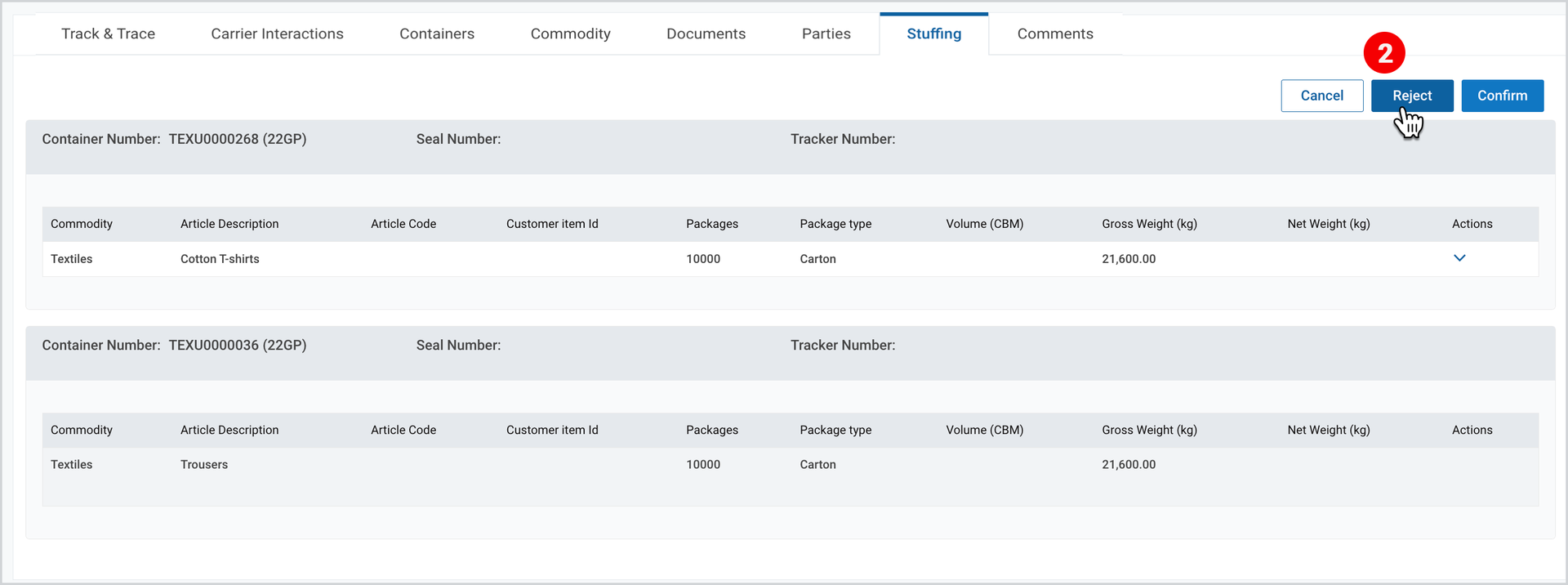The image size is (1568, 585).
Task: Click Seal Number label of container TEXU0000268
Action: click(x=458, y=139)
